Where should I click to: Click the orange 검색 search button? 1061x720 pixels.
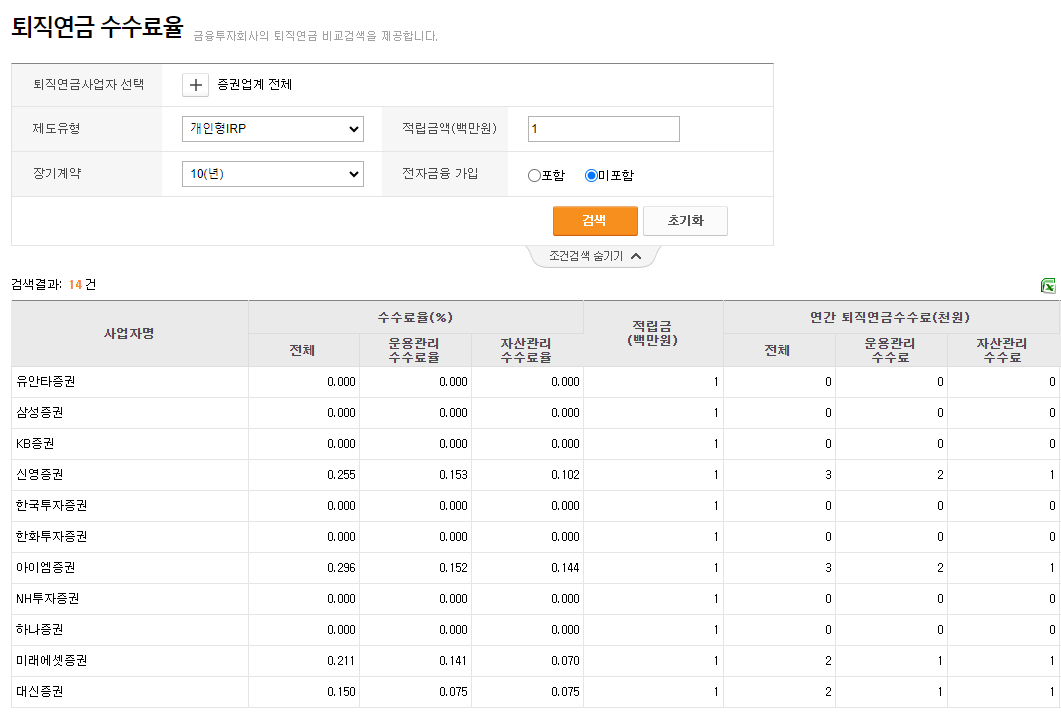595,220
